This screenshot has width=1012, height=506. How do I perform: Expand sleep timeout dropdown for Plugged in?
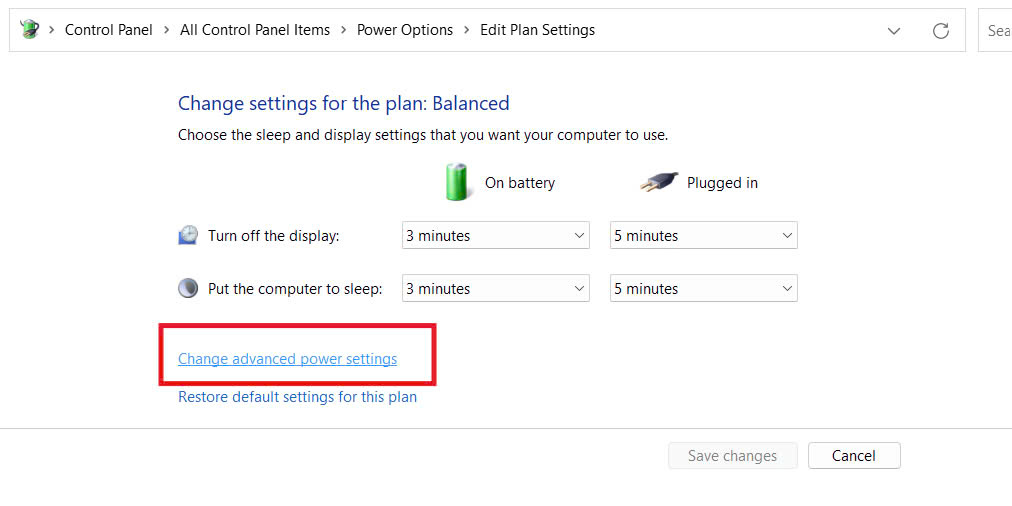pyautogui.click(x=703, y=289)
